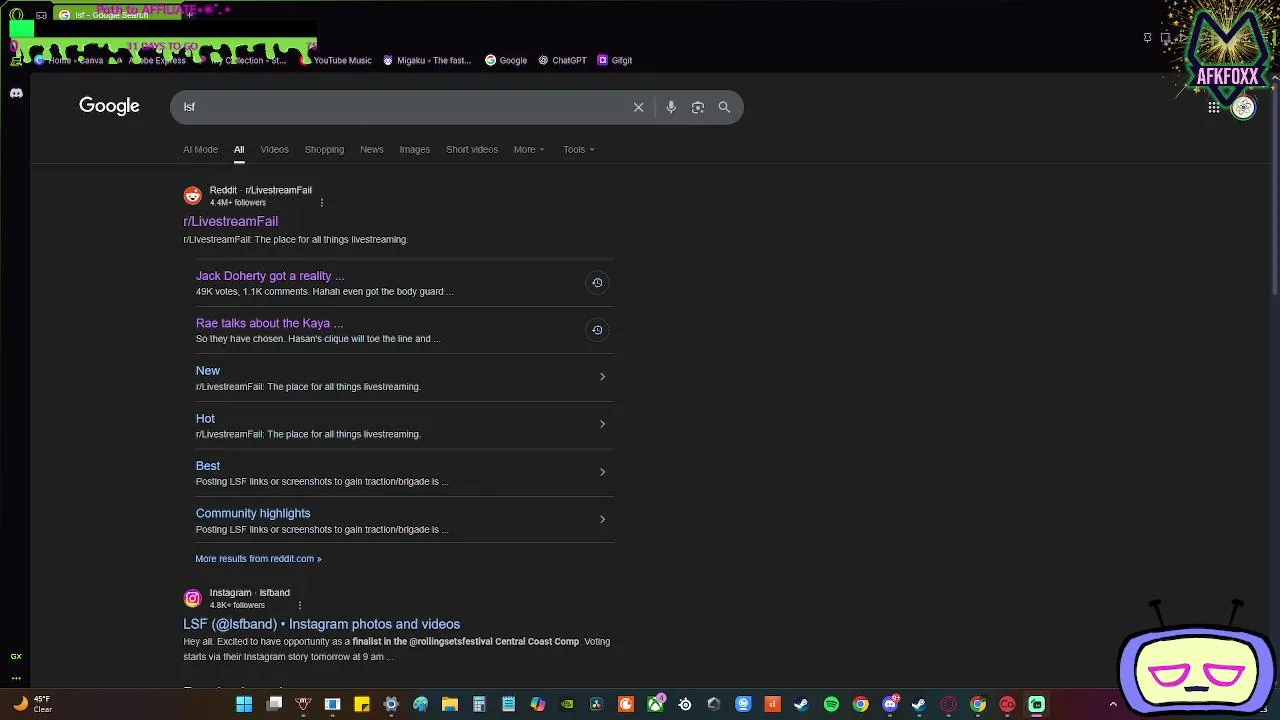Expand chevron on the Hot sitelink
The image size is (1280, 720).
(x=602, y=424)
